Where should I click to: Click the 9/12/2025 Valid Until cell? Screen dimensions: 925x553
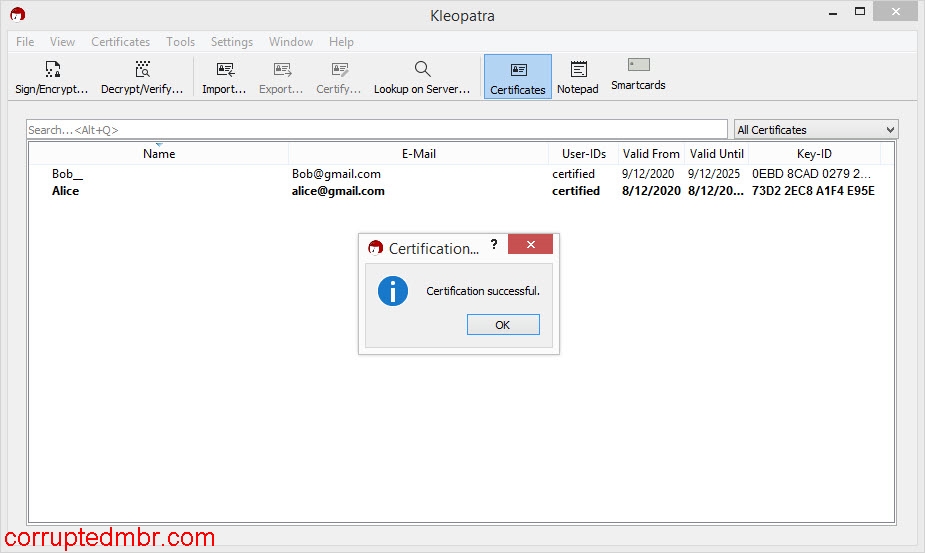click(x=714, y=174)
